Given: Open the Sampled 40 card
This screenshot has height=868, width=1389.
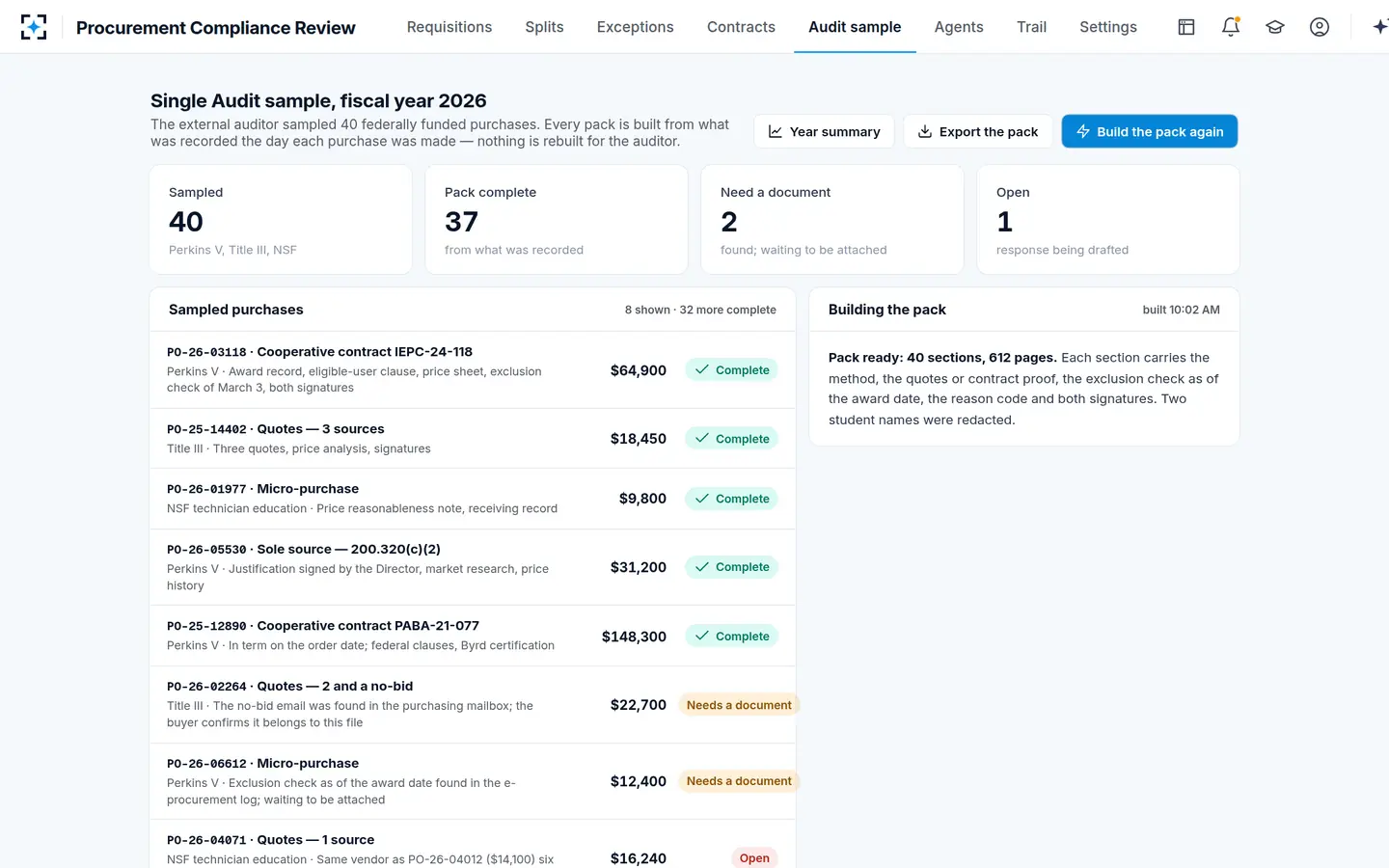Looking at the screenshot, I should tap(281, 220).
